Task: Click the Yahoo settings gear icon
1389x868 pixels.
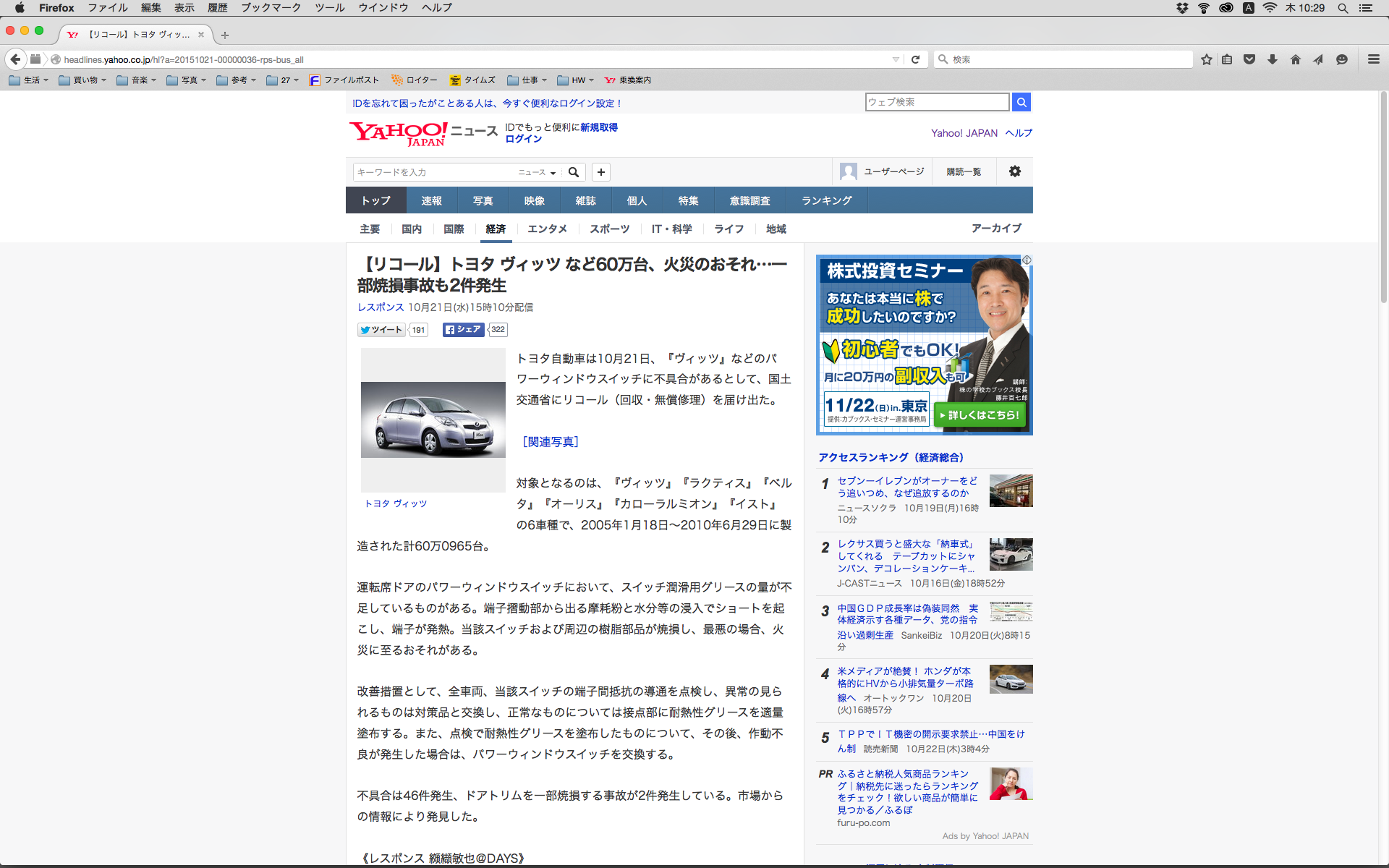Action: pos(1015,171)
